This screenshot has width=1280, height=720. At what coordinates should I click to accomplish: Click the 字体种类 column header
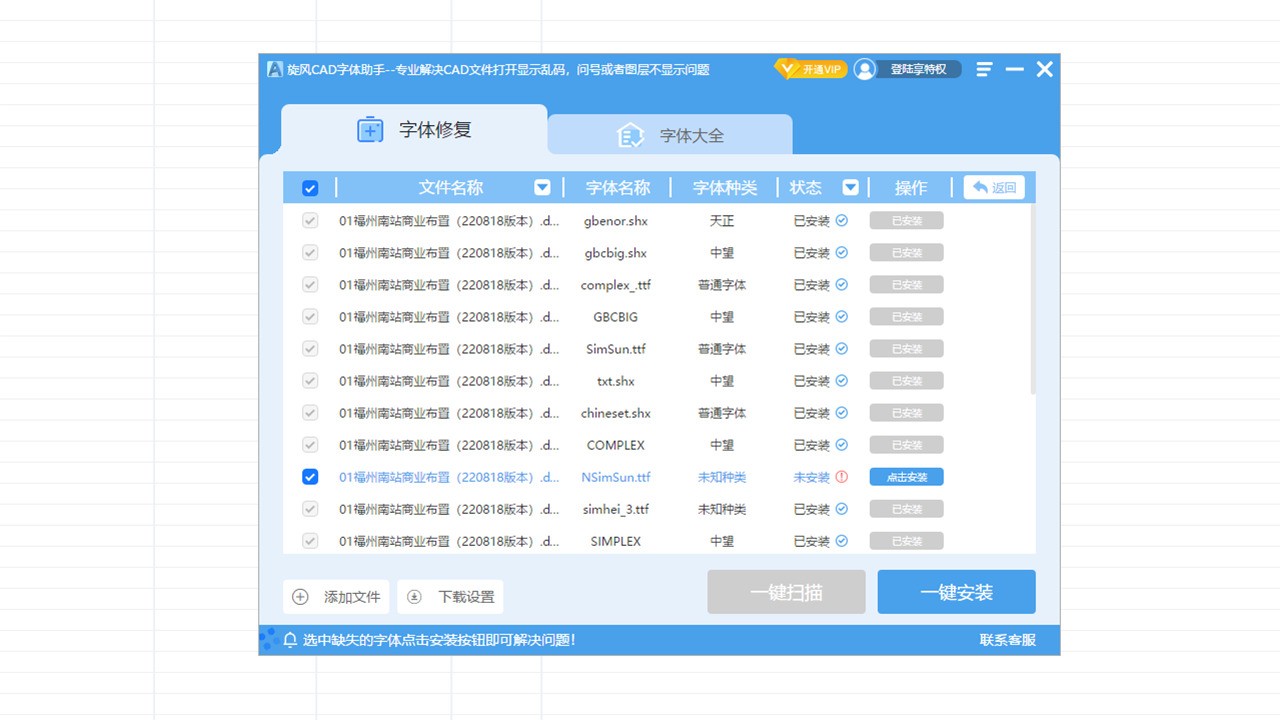725,187
